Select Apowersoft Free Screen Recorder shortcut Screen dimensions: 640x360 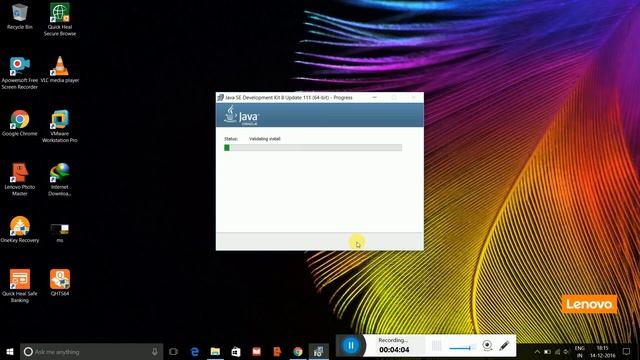(x=19, y=73)
